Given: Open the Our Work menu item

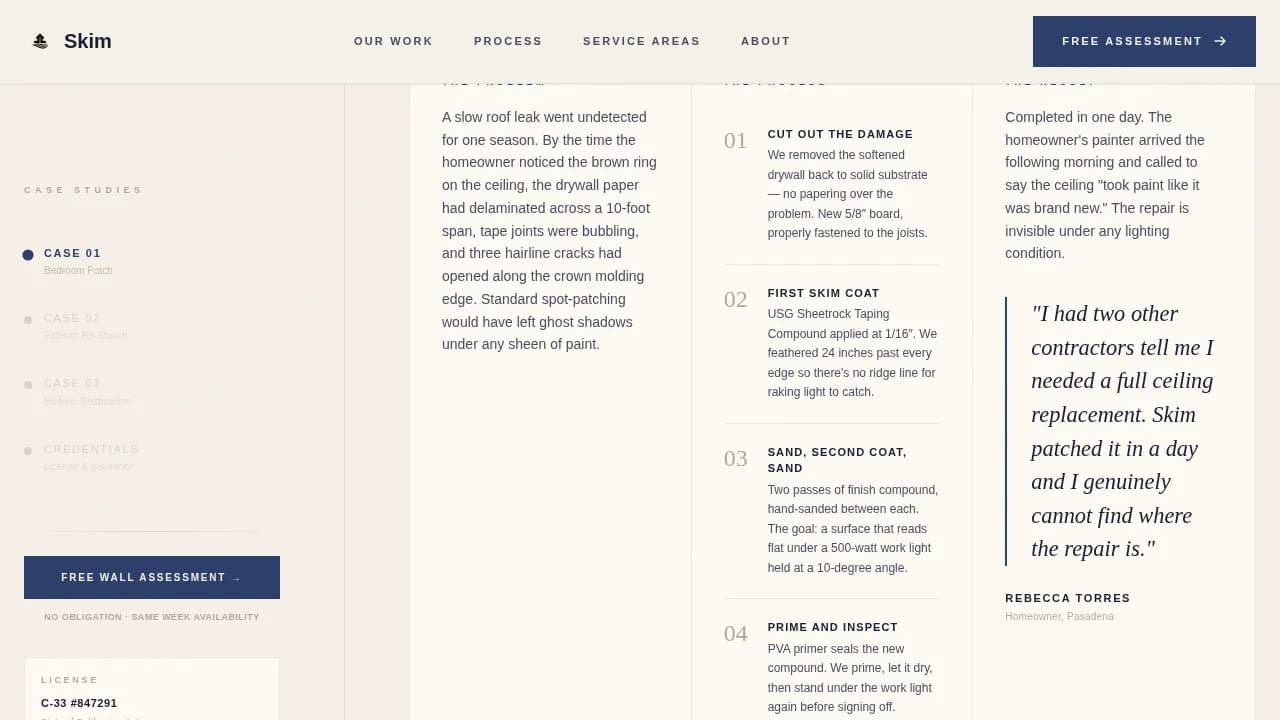Looking at the screenshot, I should [393, 41].
